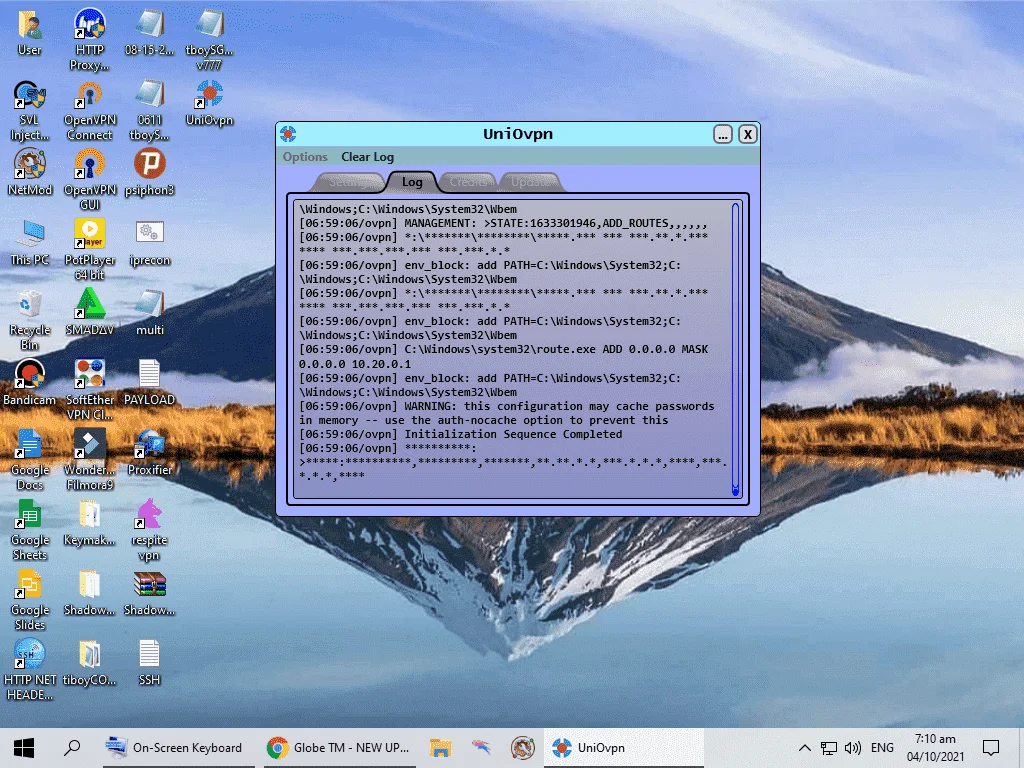Image resolution: width=1024 pixels, height=768 pixels.
Task: Open volume control tray icon
Action: click(x=852, y=748)
